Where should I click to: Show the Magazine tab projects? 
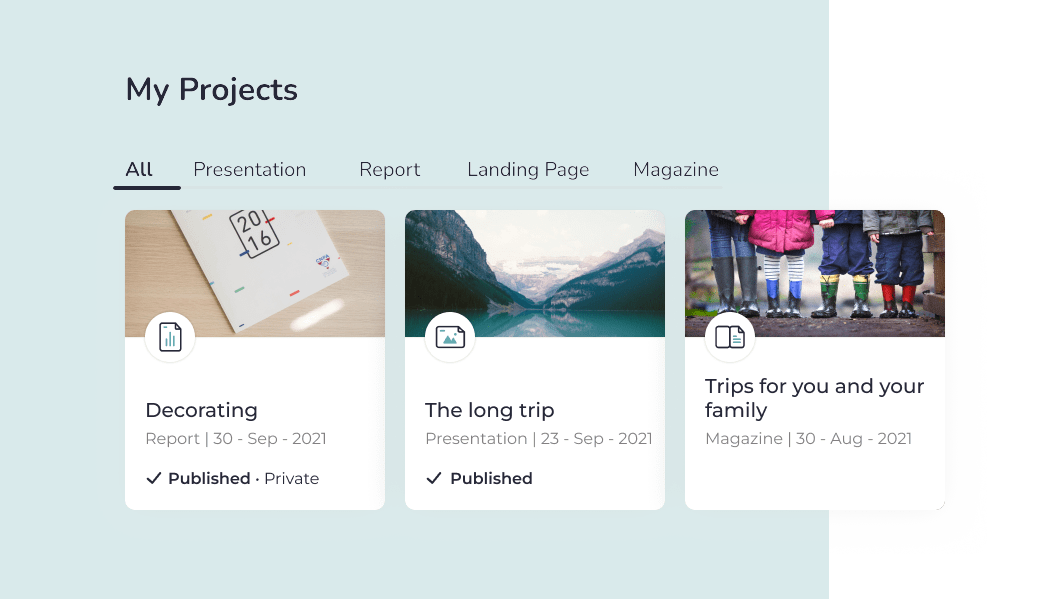[x=676, y=170]
